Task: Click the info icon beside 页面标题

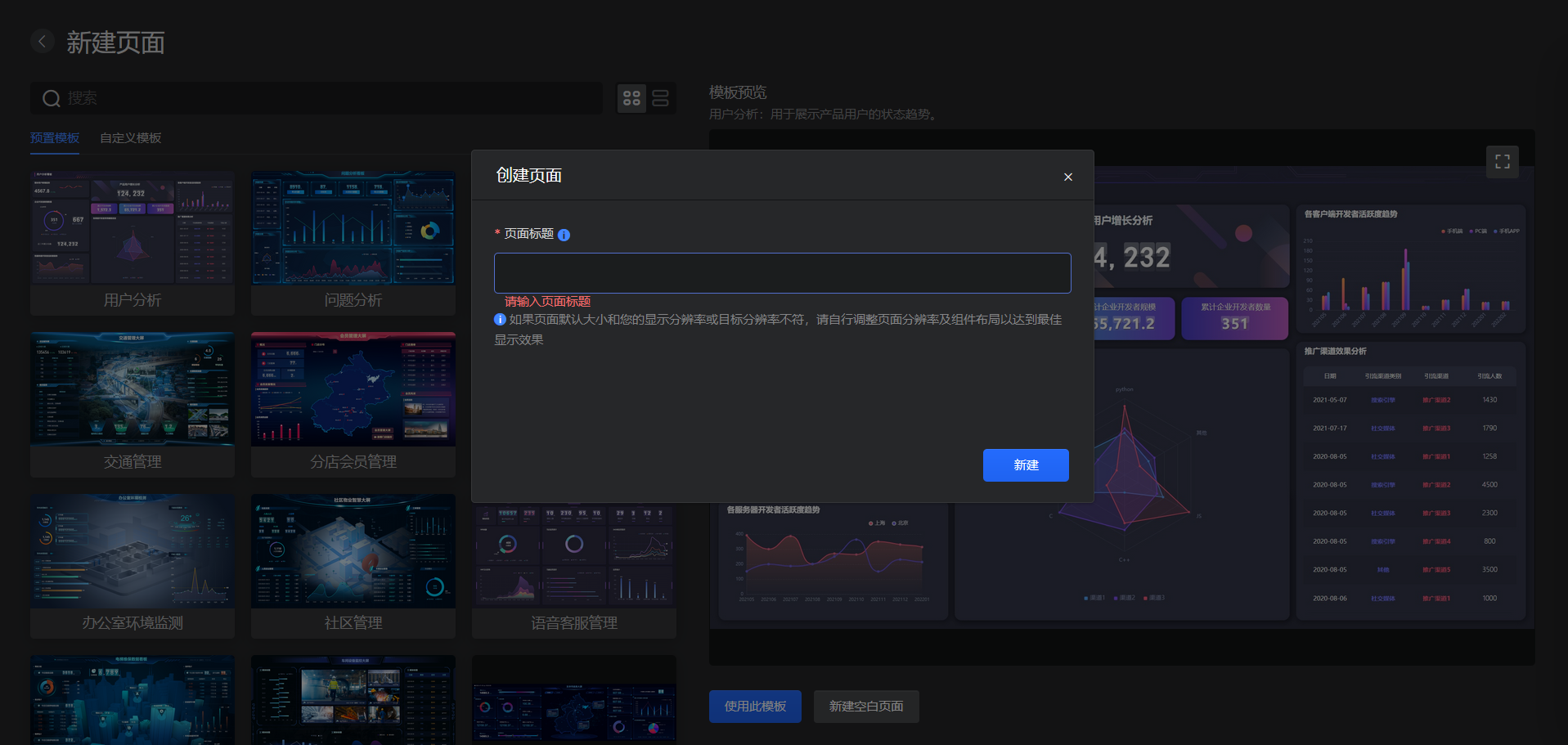Action: pos(564,235)
